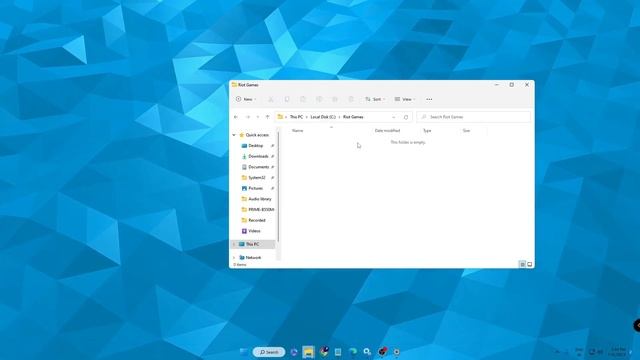Sort by the Name column header
Screen dimensions: 640x360
pyautogui.click(x=298, y=131)
